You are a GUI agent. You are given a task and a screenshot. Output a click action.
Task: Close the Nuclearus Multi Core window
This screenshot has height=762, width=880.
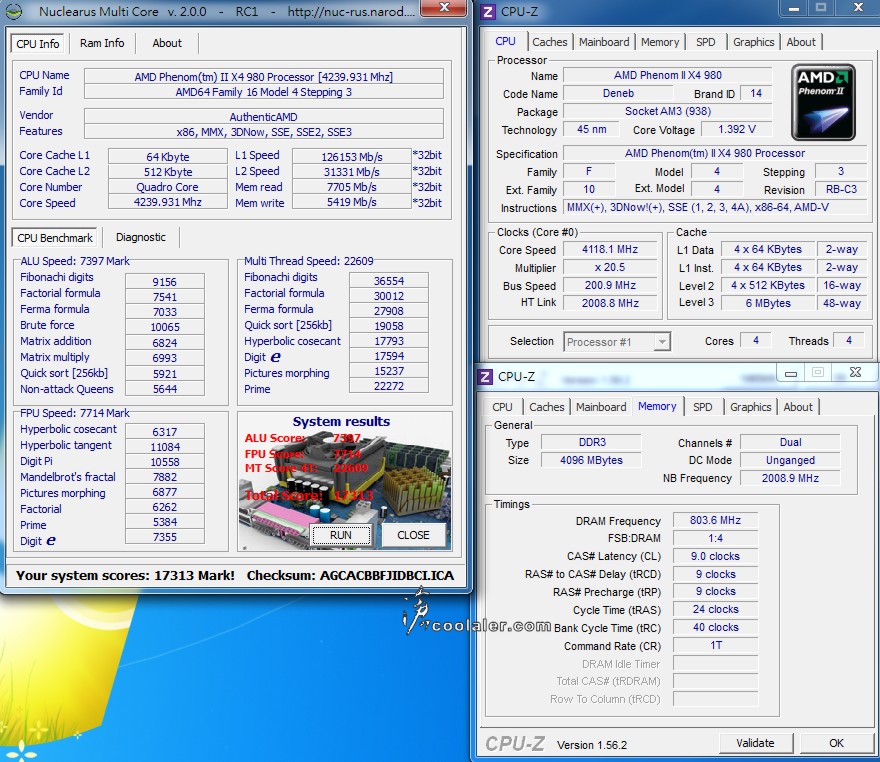pos(444,8)
